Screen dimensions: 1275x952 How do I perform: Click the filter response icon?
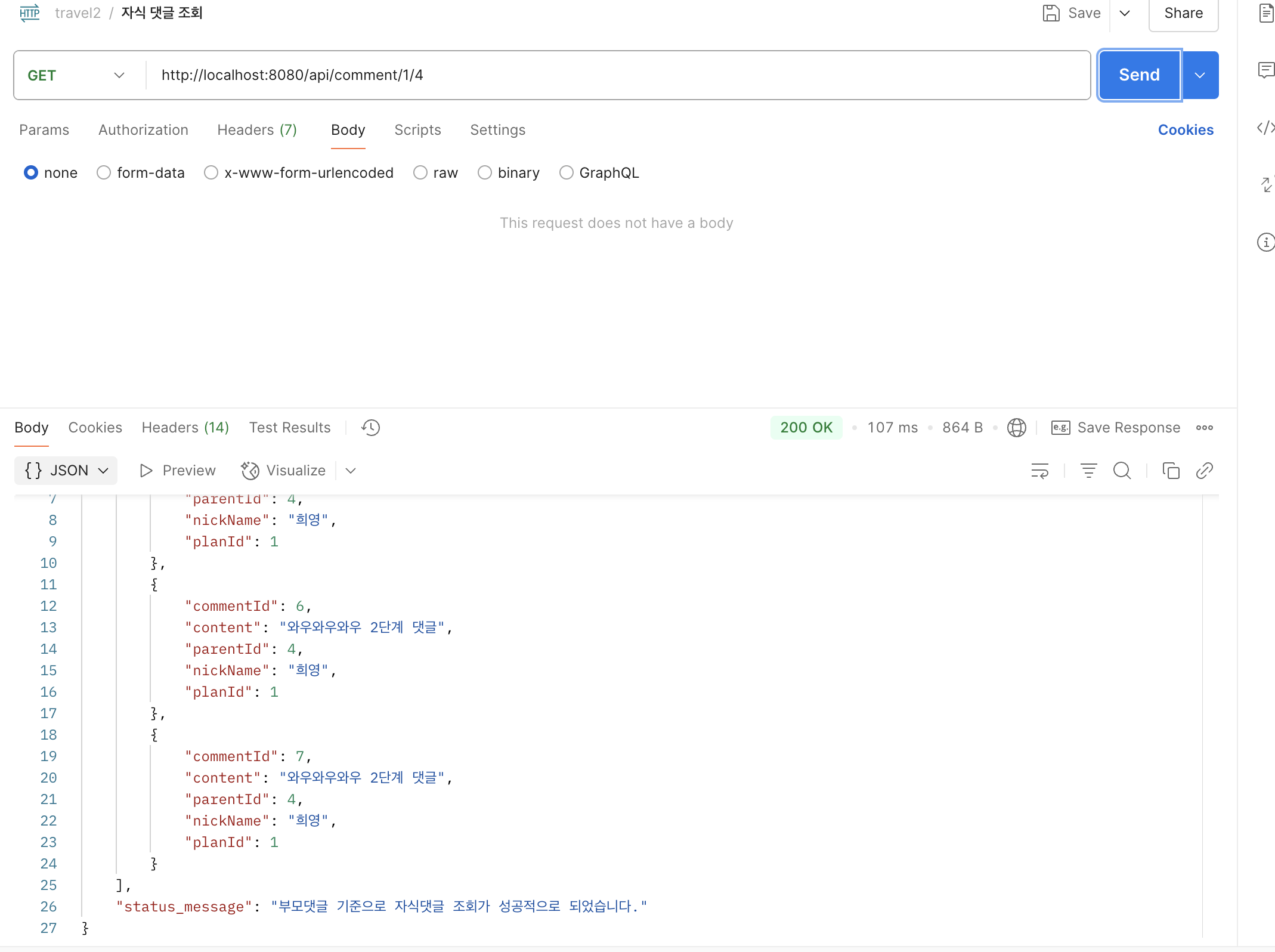click(1088, 471)
